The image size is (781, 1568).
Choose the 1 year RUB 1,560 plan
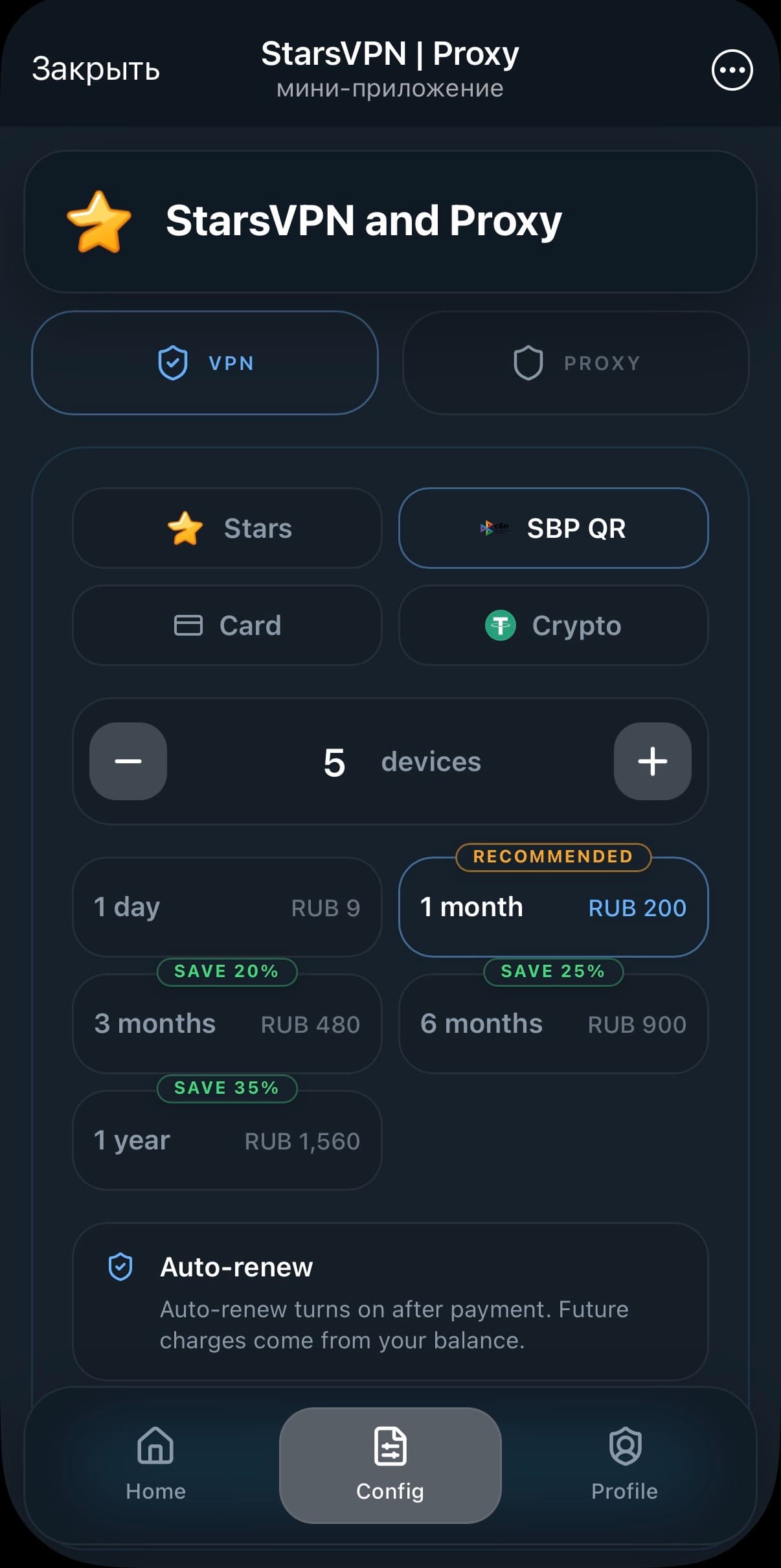click(x=227, y=1140)
